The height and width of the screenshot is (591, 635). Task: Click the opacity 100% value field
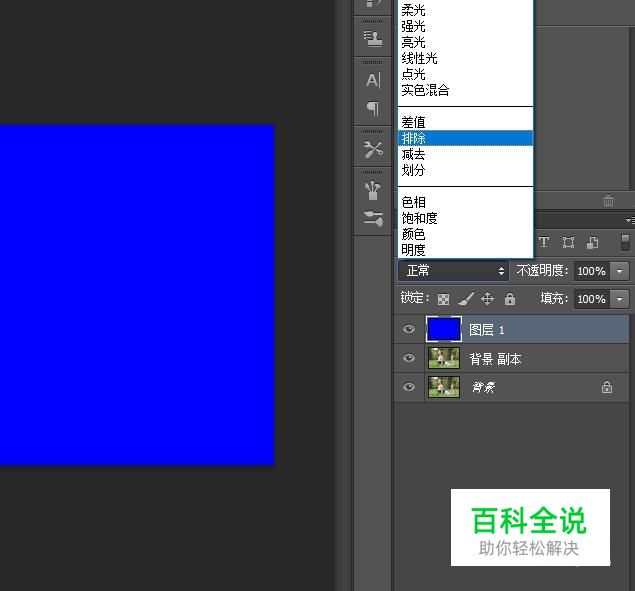click(592, 271)
